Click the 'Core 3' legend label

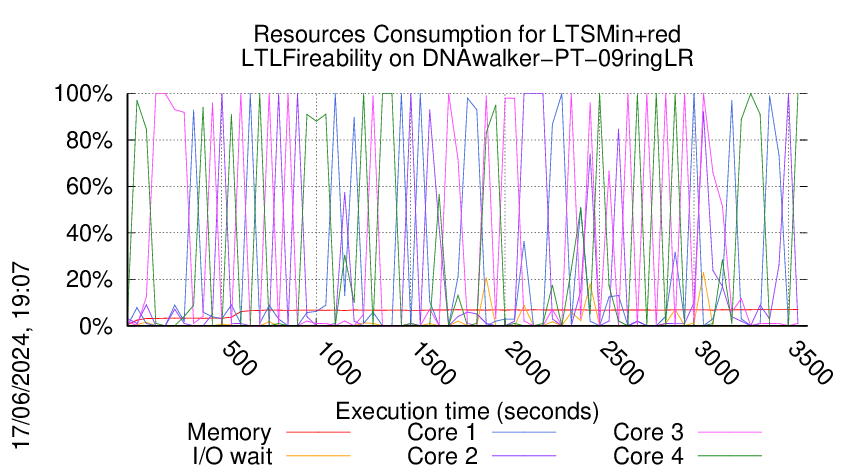648,432
